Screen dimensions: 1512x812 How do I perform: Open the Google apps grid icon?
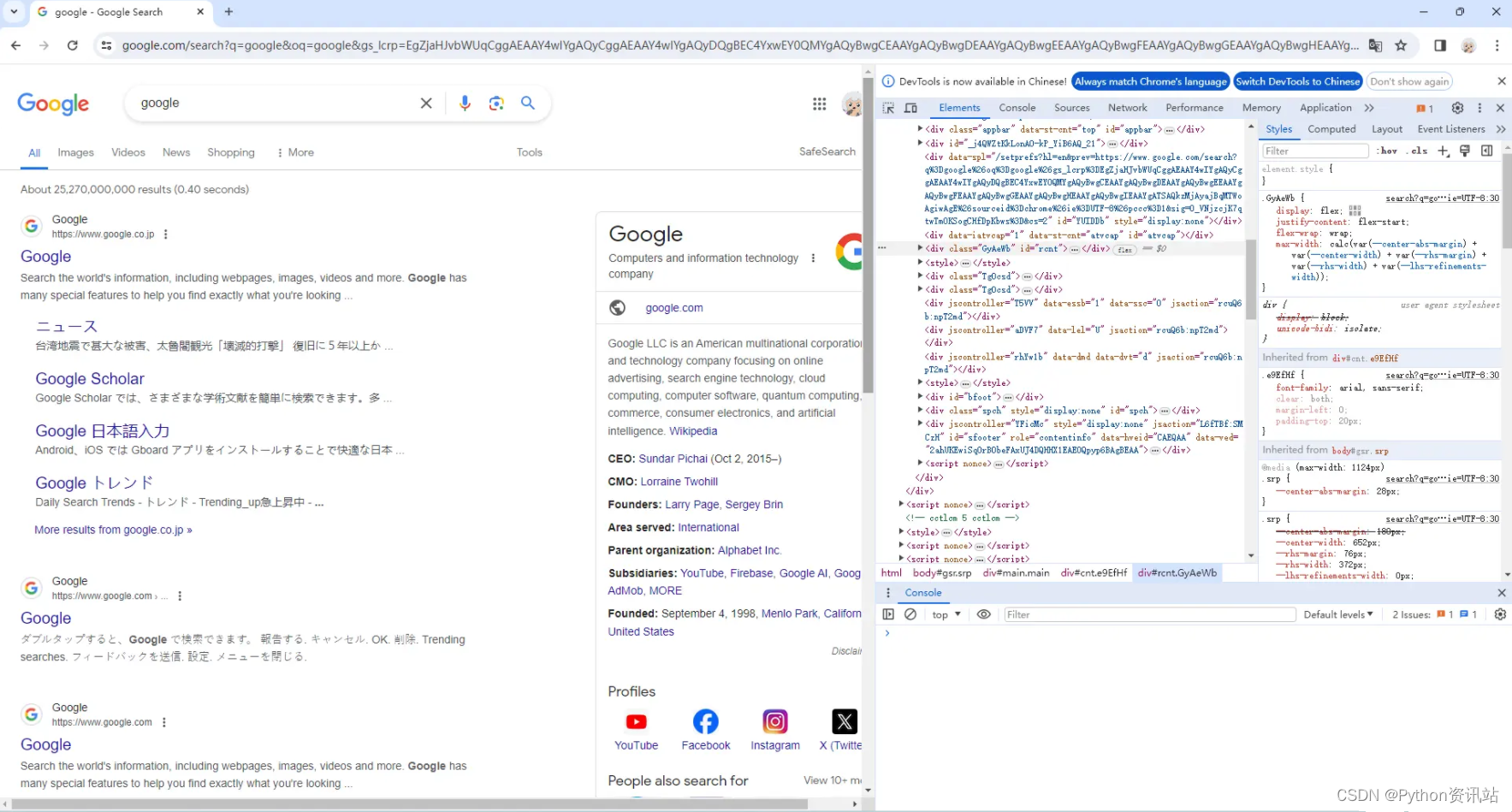pos(819,104)
